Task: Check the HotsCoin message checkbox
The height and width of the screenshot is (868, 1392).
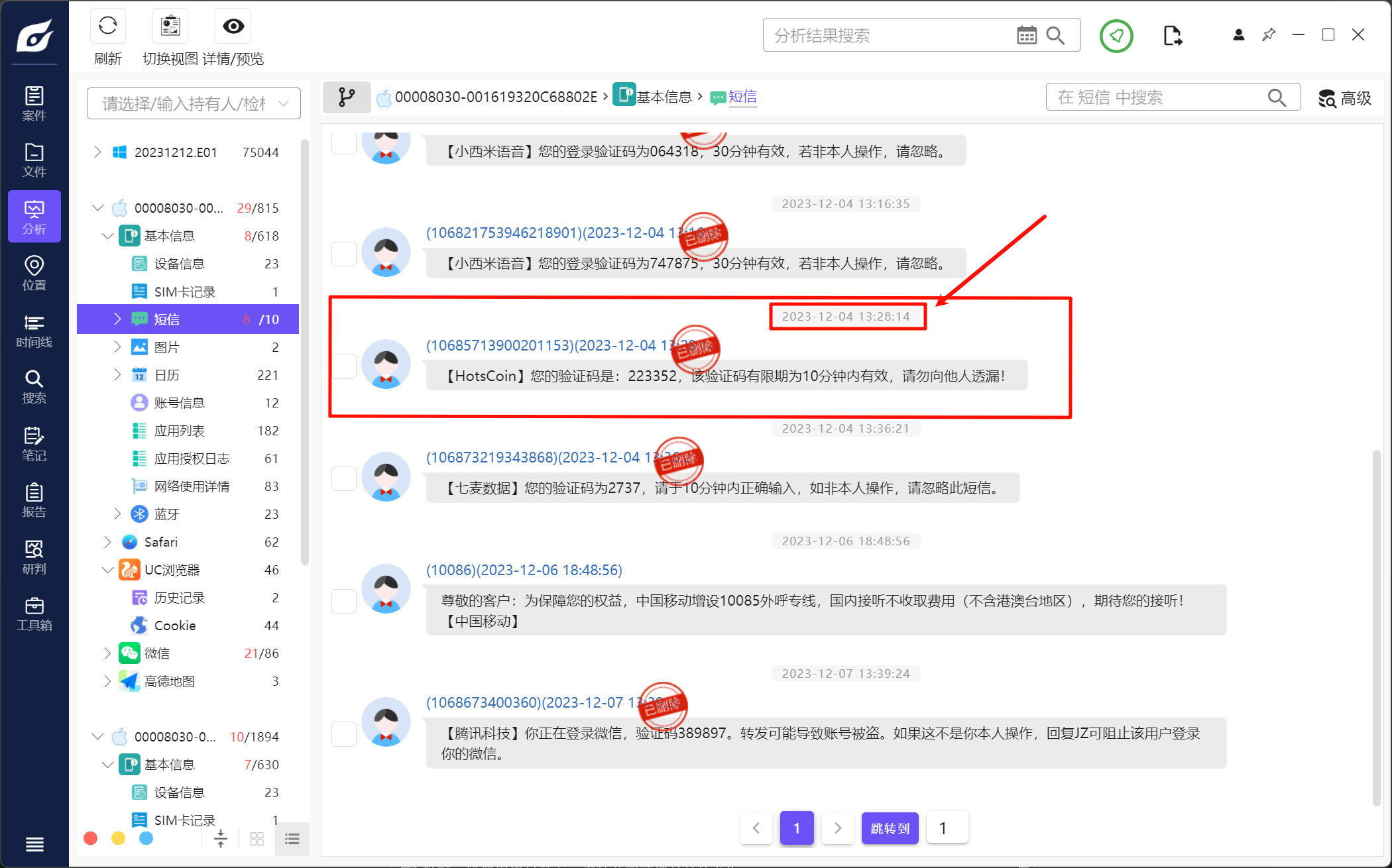Action: [344, 366]
